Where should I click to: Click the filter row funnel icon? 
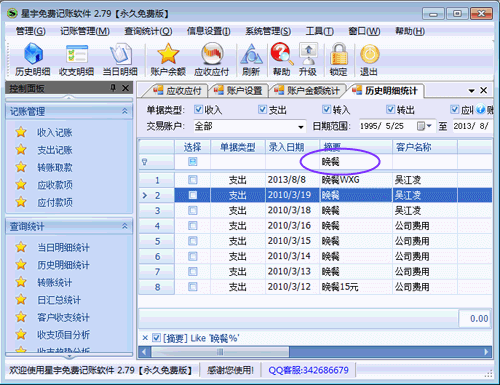pos(144,162)
